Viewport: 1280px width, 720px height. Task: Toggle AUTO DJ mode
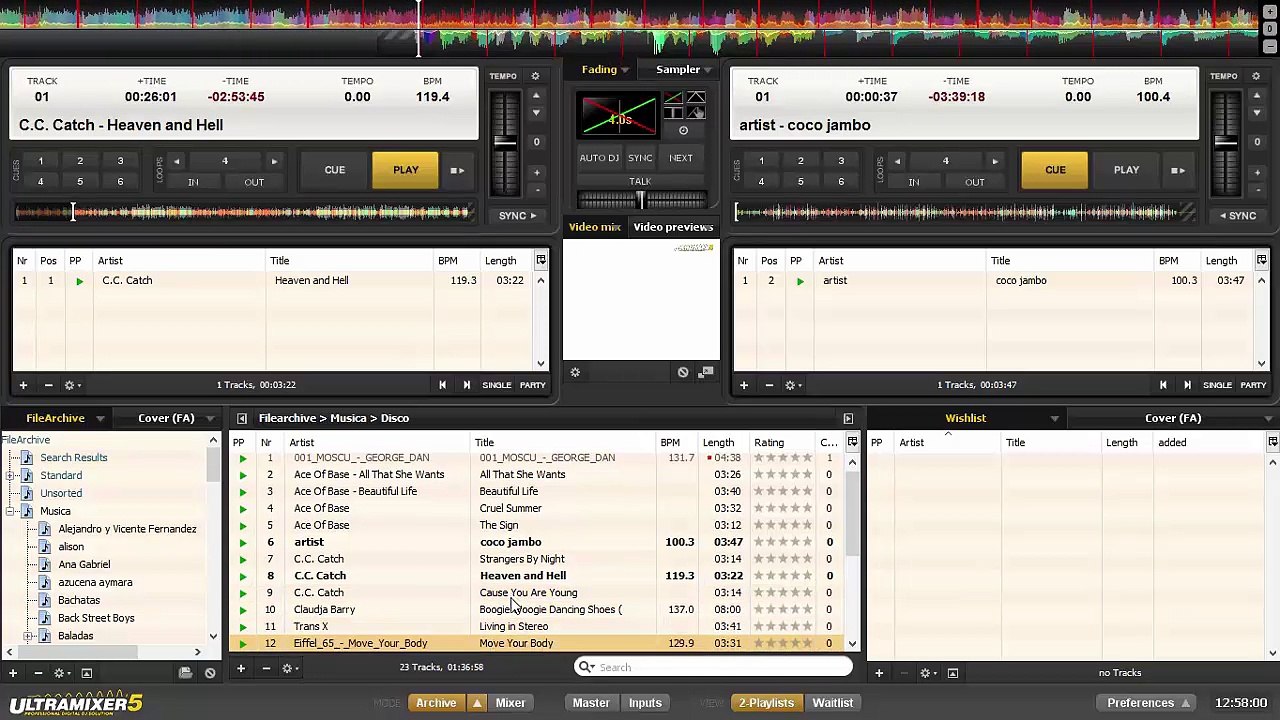[599, 158]
